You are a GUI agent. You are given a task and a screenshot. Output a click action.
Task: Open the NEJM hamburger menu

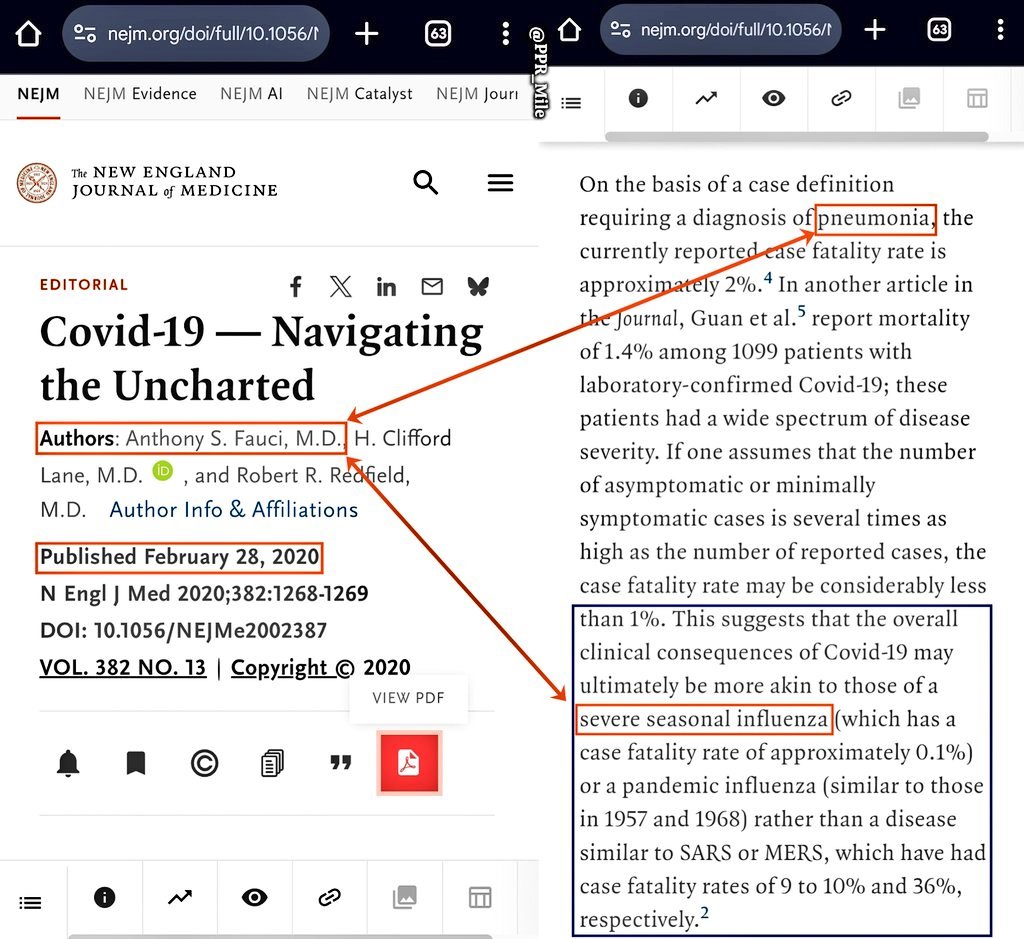pos(500,182)
